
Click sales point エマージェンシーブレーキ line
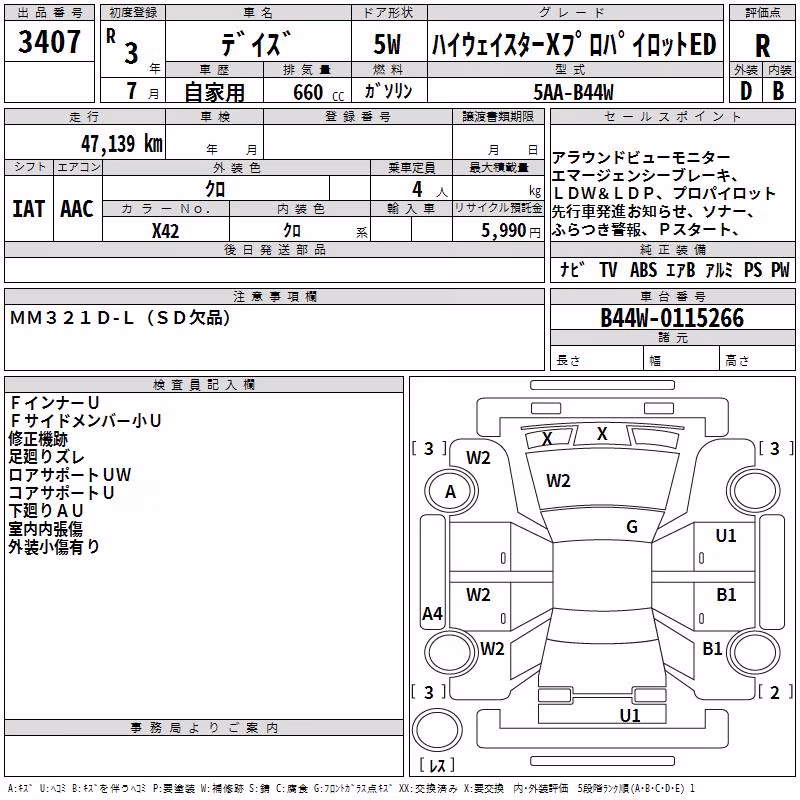[x=645, y=176]
